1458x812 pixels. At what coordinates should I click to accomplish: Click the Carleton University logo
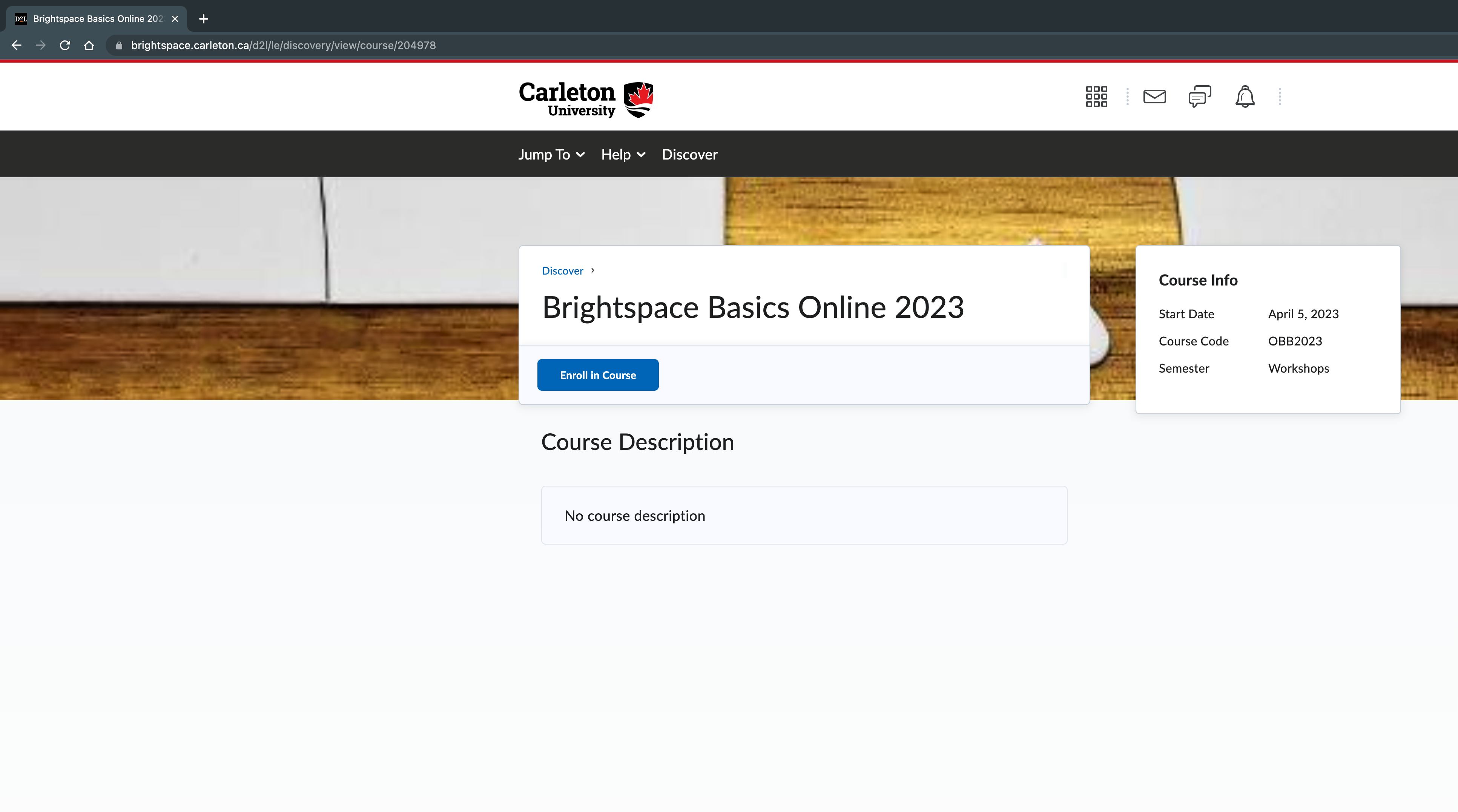point(586,100)
